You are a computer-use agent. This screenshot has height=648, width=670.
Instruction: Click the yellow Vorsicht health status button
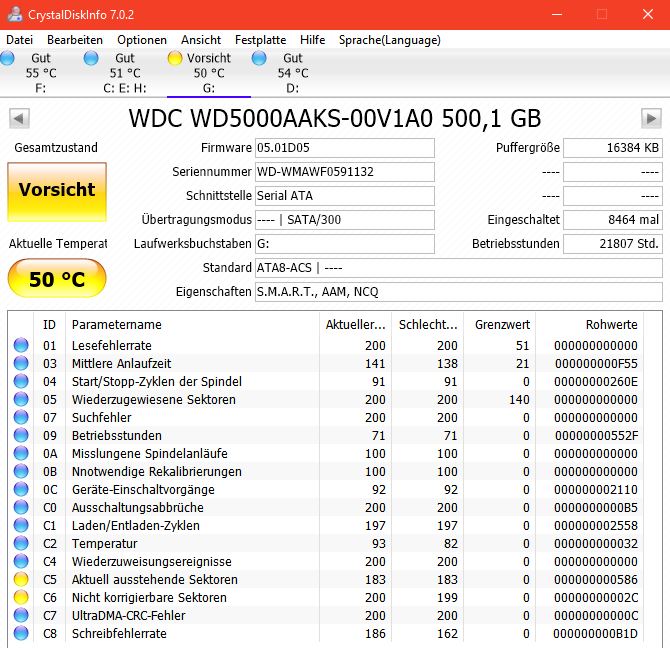(57, 192)
